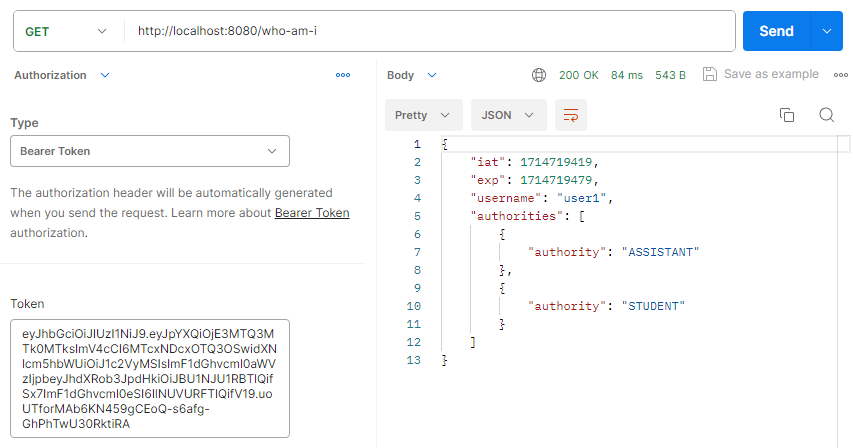The width and height of the screenshot is (853, 448).
Task: Open the GET method dropdown
Action: tap(66, 32)
